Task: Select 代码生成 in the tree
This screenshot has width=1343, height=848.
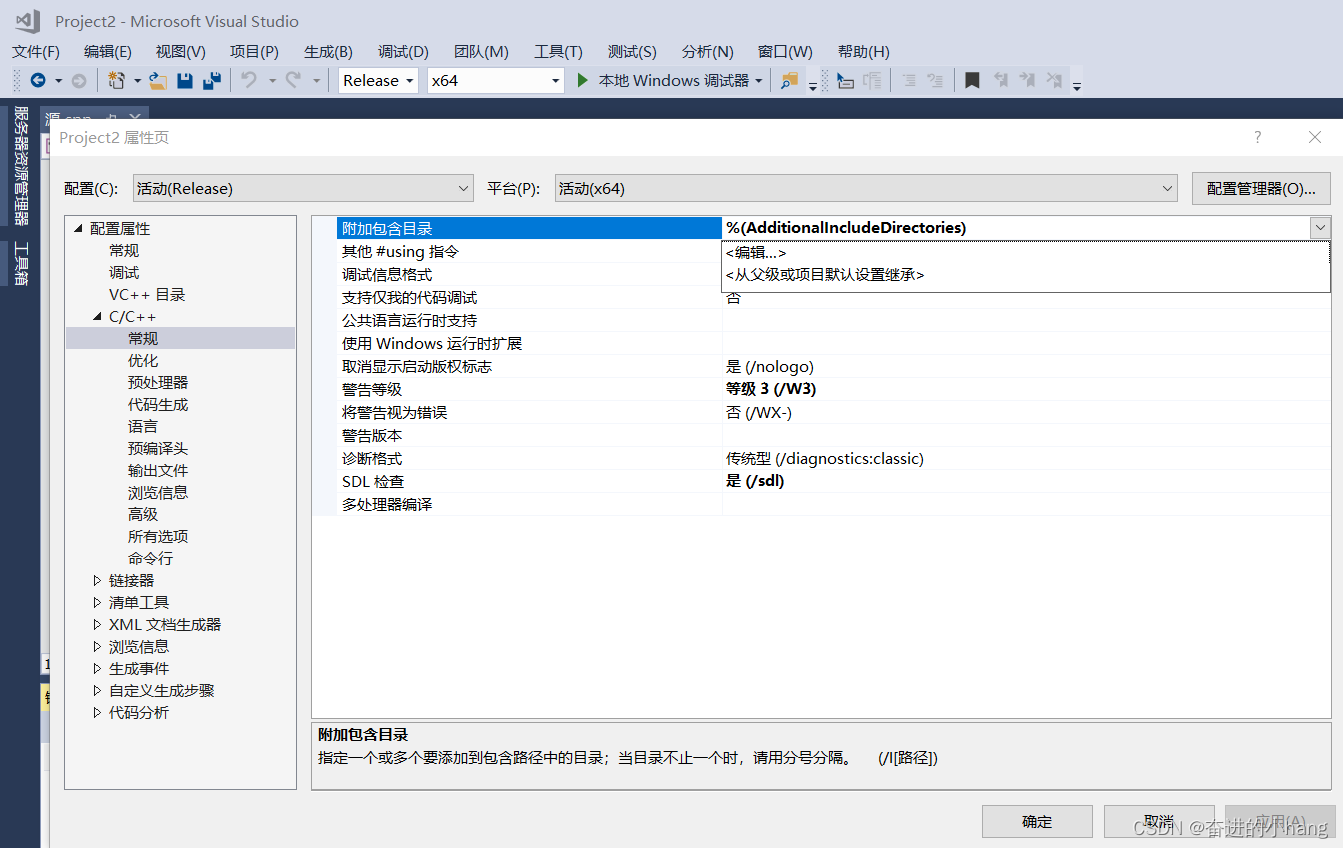Action: (x=158, y=405)
